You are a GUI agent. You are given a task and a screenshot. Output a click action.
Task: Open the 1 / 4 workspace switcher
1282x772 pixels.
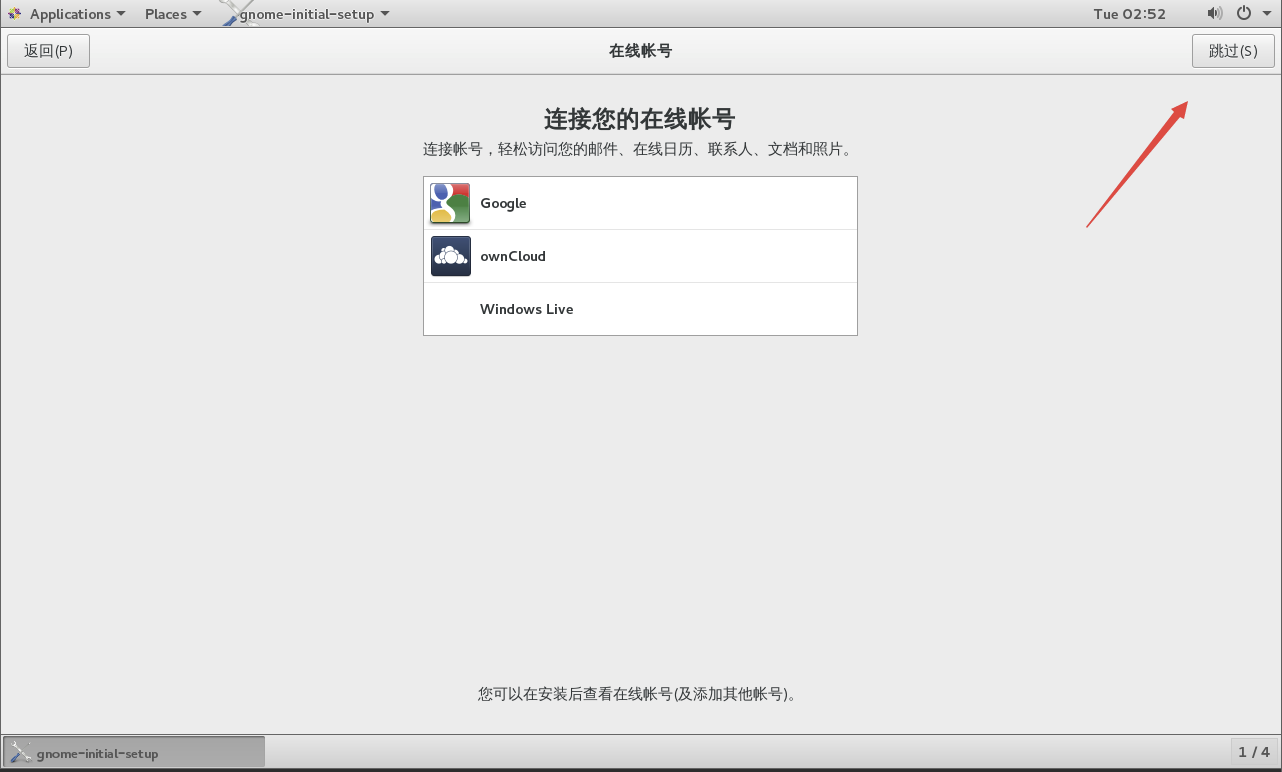point(1254,752)
